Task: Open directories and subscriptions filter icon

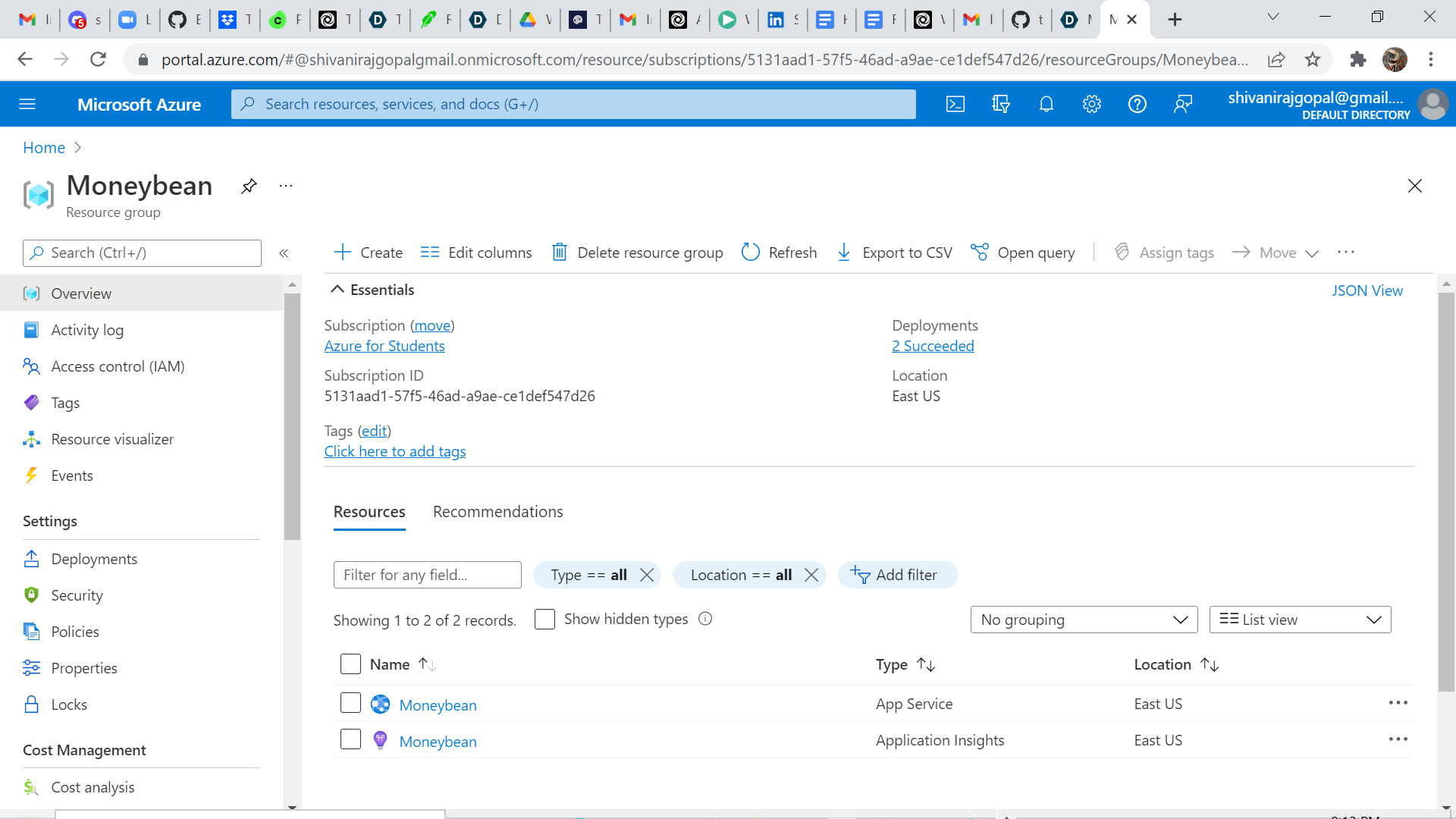Action: 1001,105
